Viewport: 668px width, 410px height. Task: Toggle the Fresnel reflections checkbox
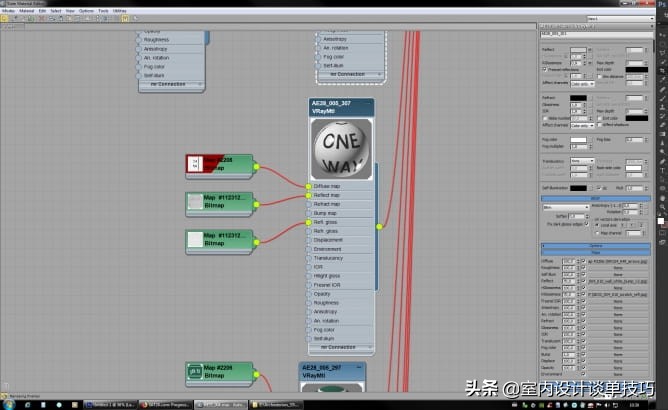(545, 69)
